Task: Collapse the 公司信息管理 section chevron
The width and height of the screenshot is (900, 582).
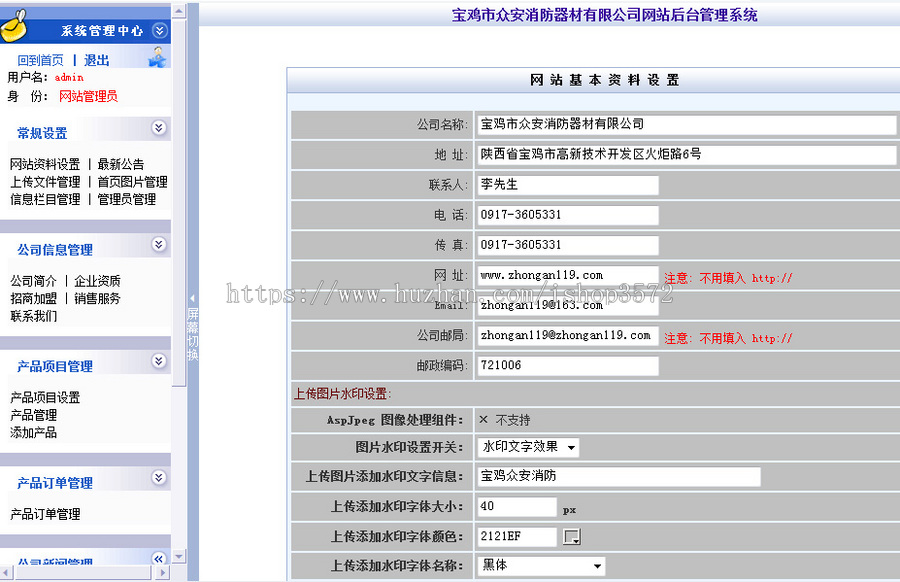Action: [x=159, y=245]
